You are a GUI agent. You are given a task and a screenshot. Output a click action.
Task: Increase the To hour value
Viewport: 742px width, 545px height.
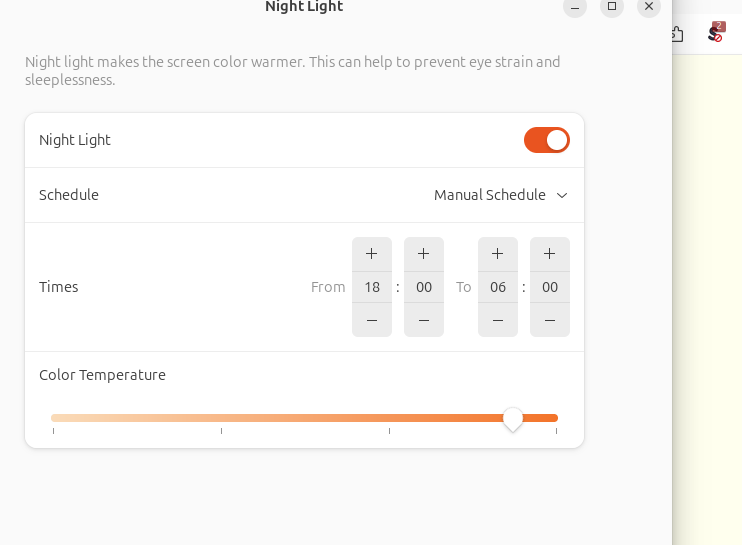coord(498,254)
